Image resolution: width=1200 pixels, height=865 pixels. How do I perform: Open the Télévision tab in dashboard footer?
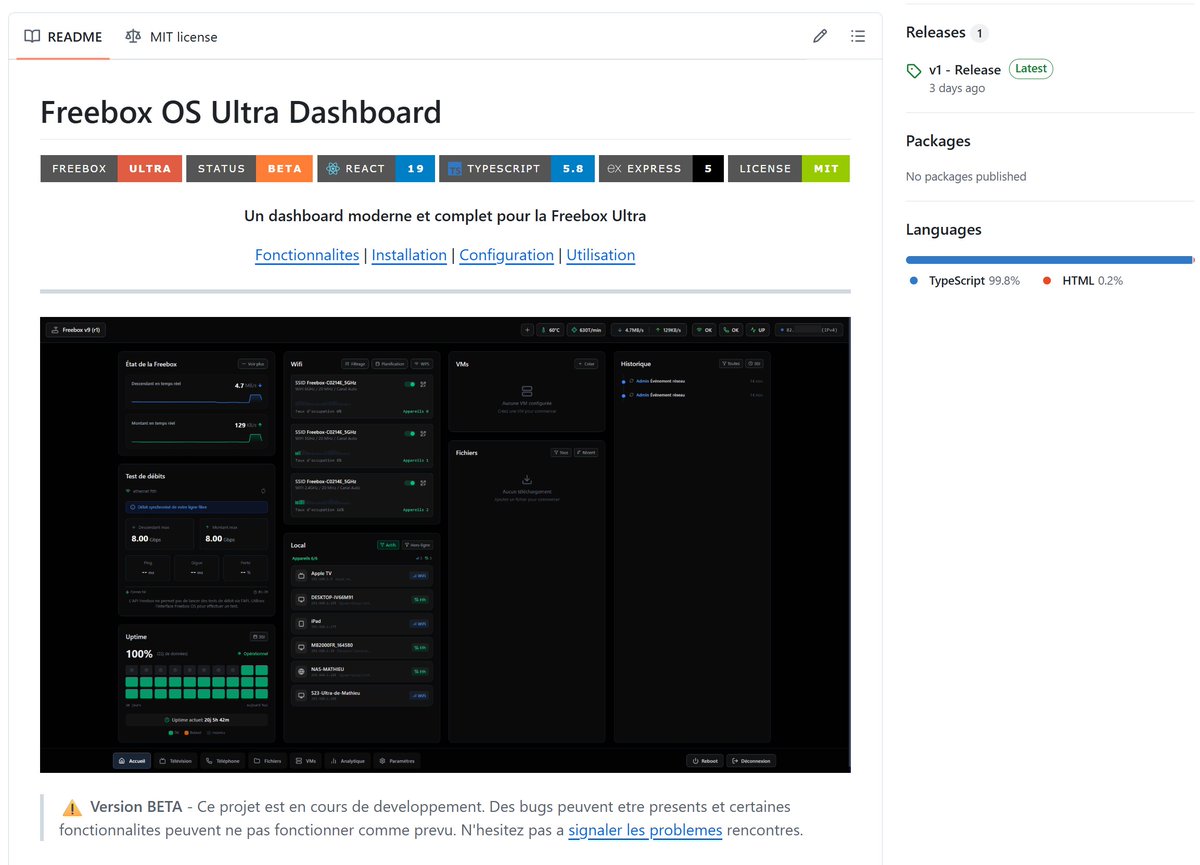pyautogui.click(x=177, y=761)
